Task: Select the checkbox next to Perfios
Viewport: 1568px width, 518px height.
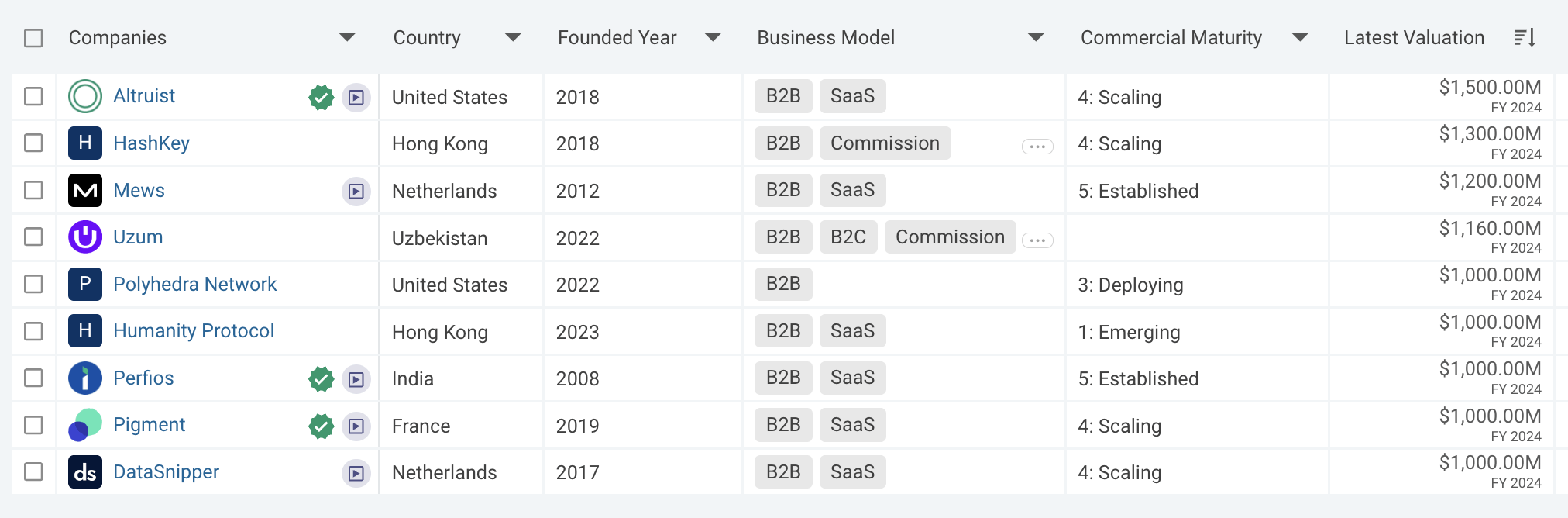Action: click(33, 378)
